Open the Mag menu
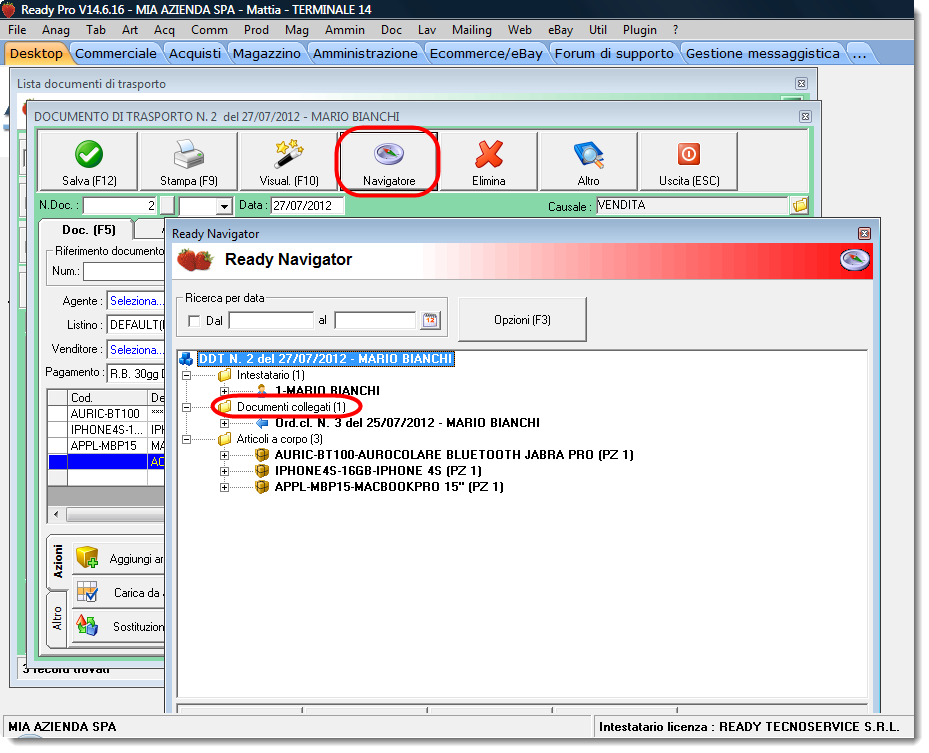This screenshot has width=929, height=753. (296, 30)
